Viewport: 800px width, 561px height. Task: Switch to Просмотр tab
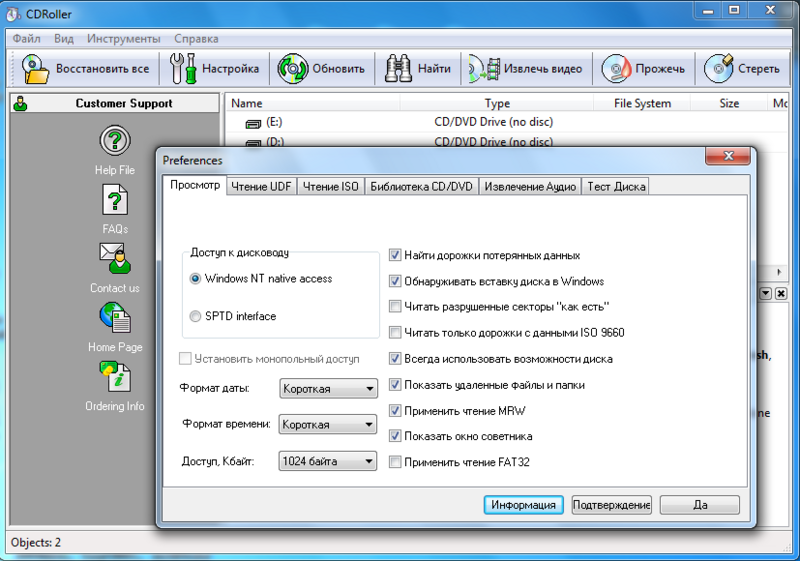195,185
